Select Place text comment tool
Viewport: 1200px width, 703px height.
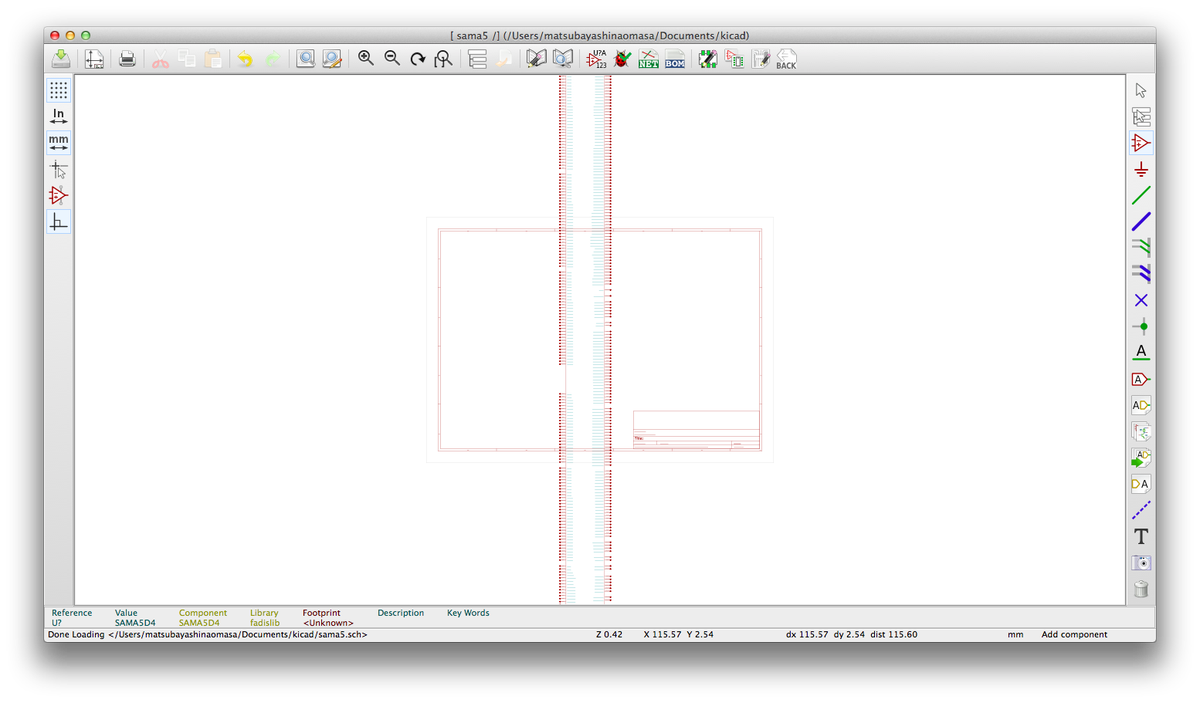(1141, 536)
